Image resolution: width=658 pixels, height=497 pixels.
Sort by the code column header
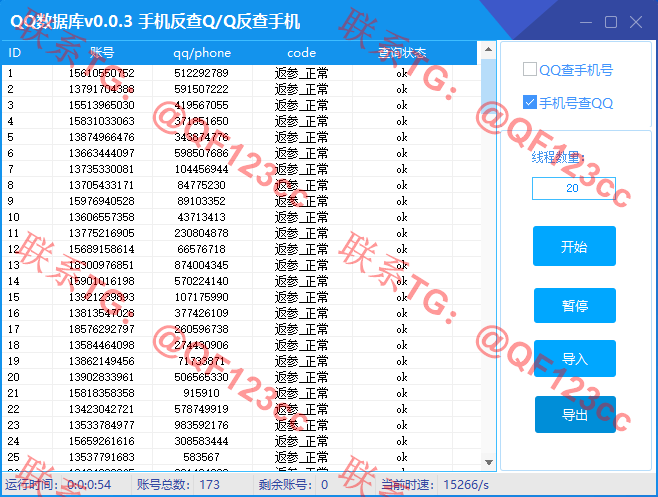pos(301,52)
